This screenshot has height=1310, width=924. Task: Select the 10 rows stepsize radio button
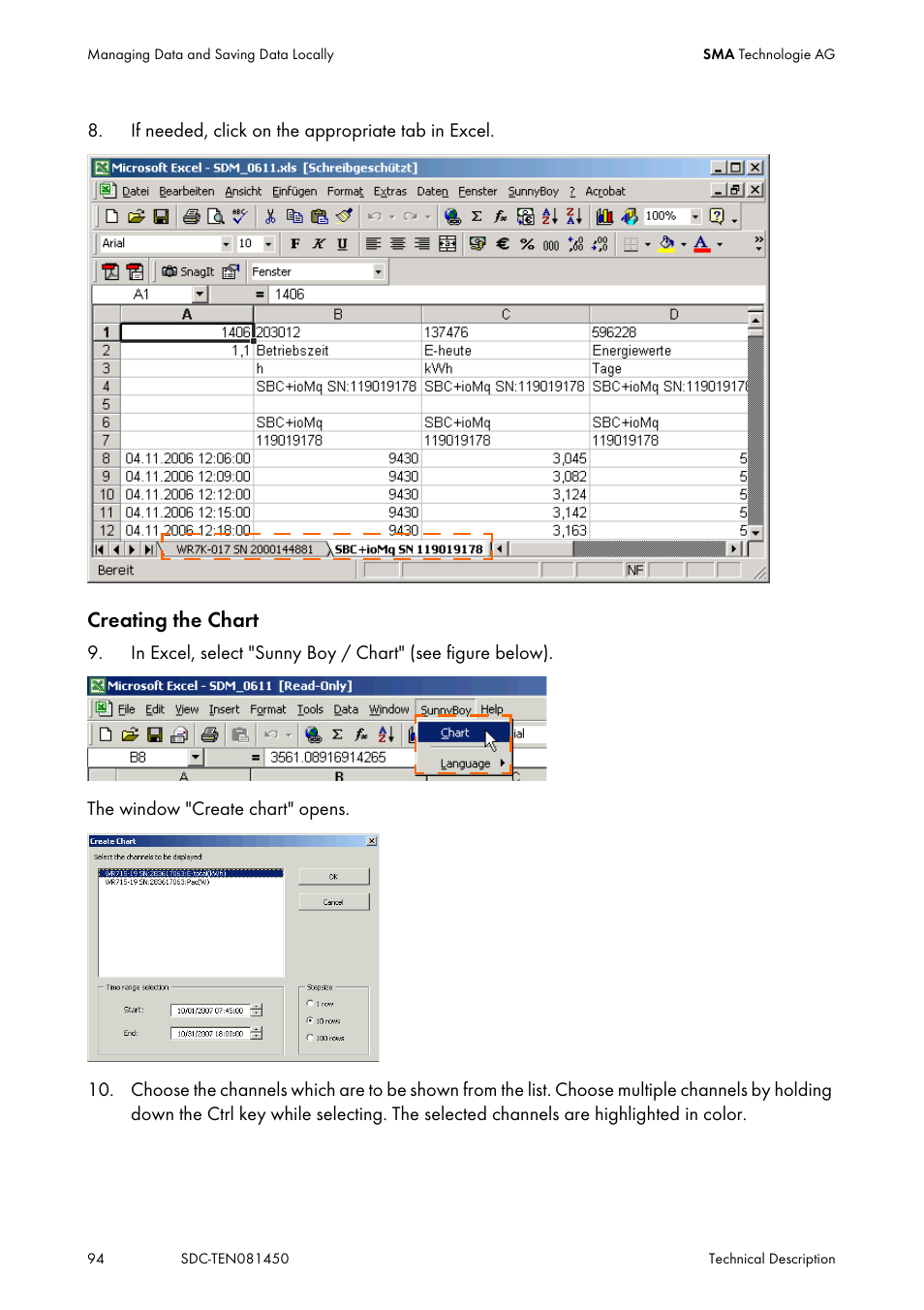coord(310,1020)
